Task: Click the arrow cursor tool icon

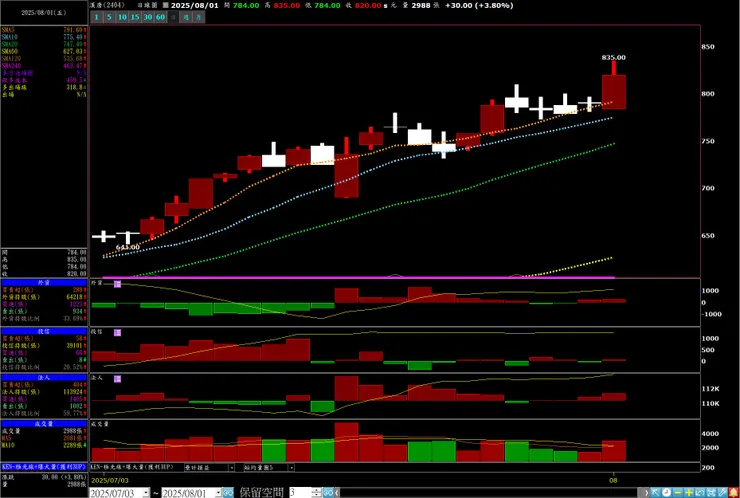Action: (656, 493)
